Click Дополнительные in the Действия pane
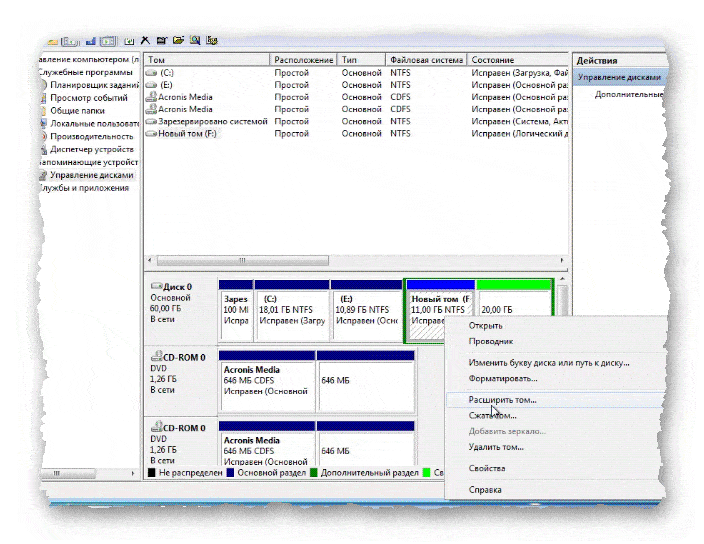 point(629,94)
